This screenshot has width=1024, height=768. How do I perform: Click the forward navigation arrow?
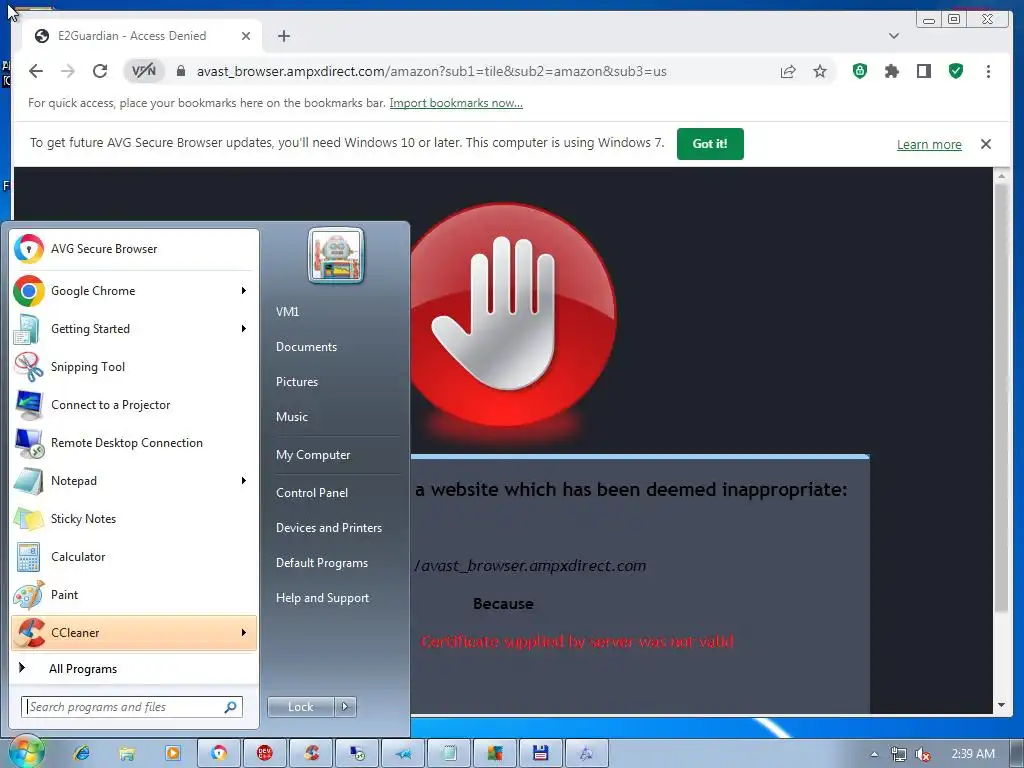click(67, 71)
